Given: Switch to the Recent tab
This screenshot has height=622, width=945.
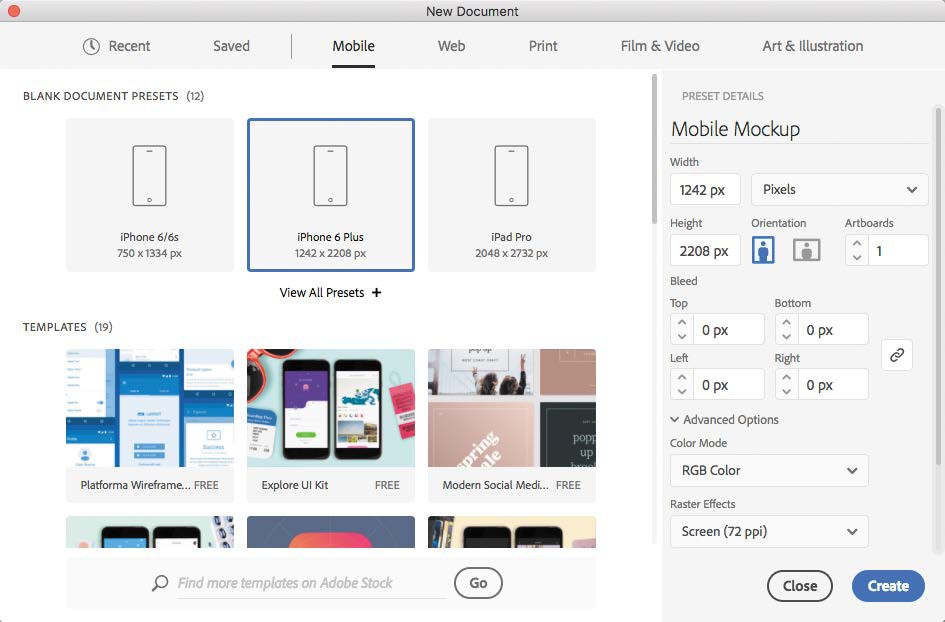Looking at the screenshot, I should (116, 46).
